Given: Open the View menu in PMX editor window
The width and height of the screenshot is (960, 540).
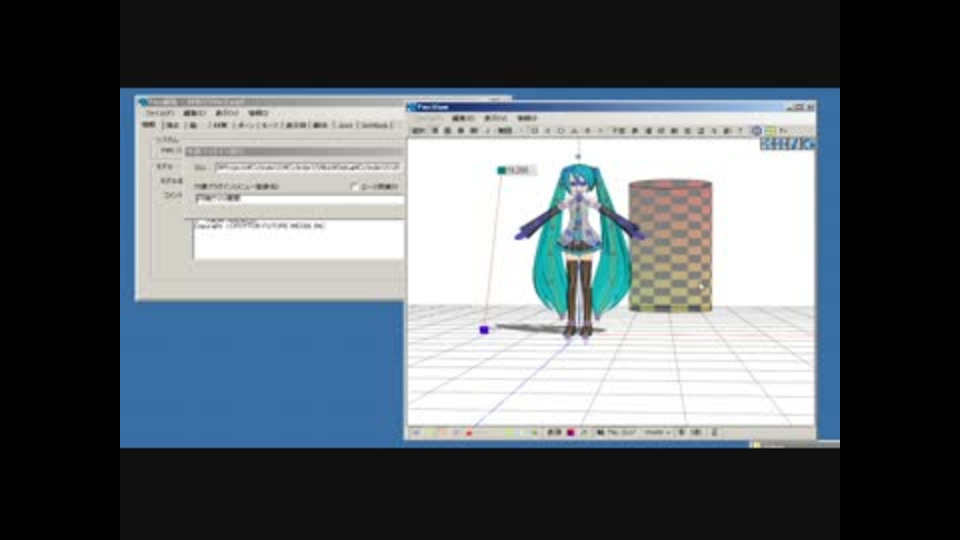Looking at the screenshot, I should pos(227,113).
